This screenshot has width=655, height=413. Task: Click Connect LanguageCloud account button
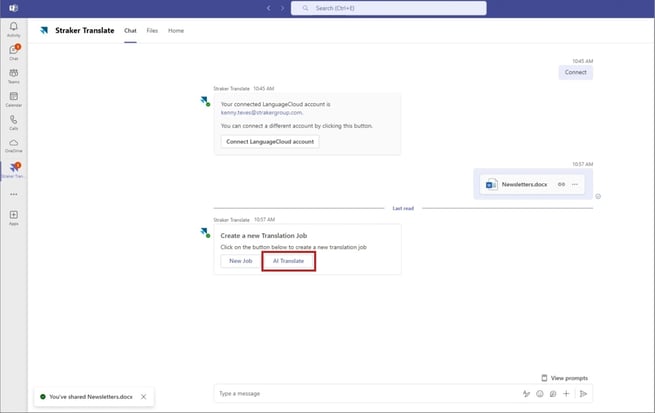270,142
